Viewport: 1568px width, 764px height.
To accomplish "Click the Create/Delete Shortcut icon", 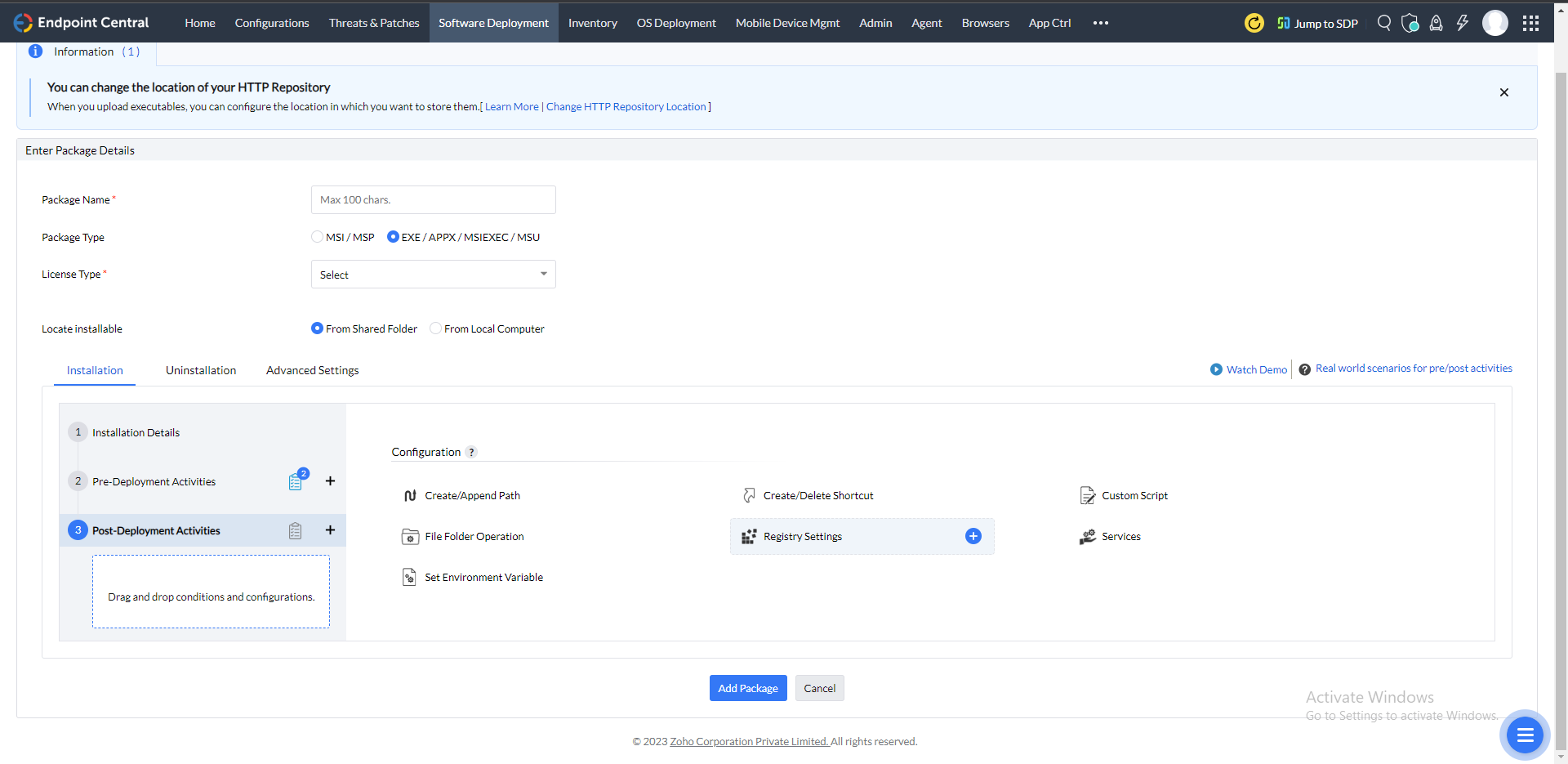I will (x=750, y=495).
